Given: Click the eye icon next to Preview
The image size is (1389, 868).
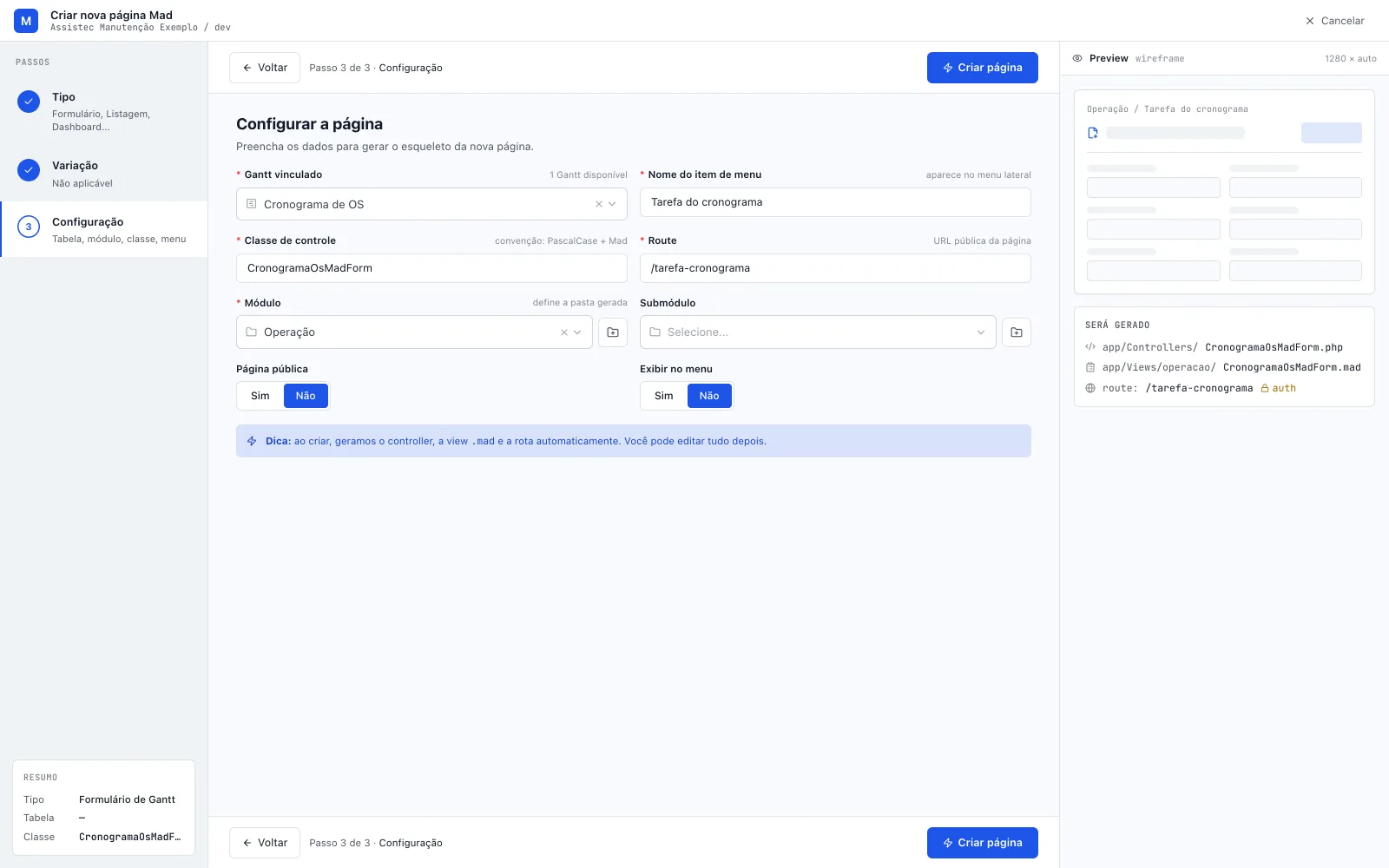Looking at the screenshot, I should (x=1077, y=59).
